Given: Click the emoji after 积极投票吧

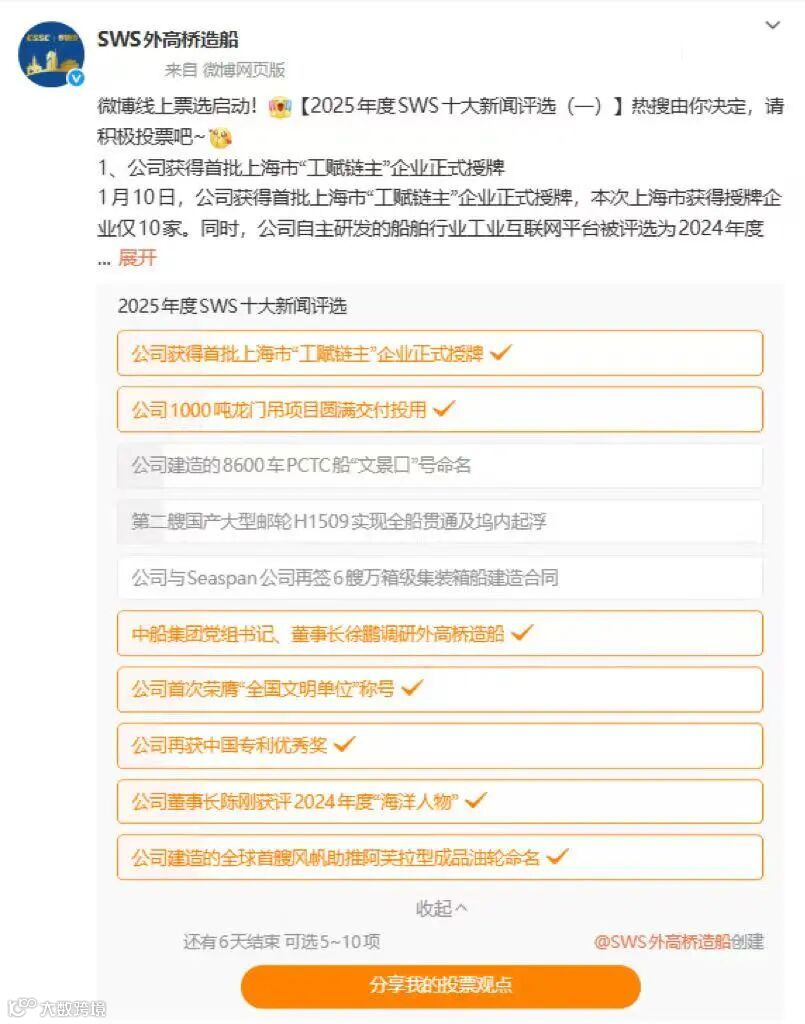Looking at the screenshot, I should (x=220, y=137).
